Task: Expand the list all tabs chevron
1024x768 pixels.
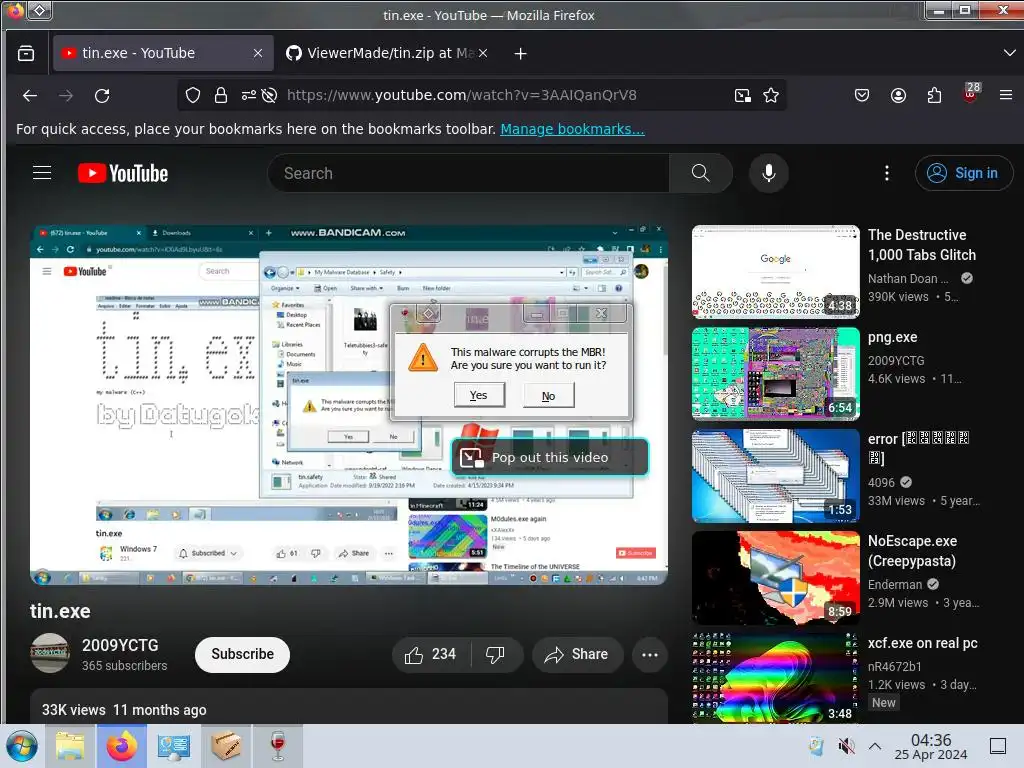Action: 1009,53
